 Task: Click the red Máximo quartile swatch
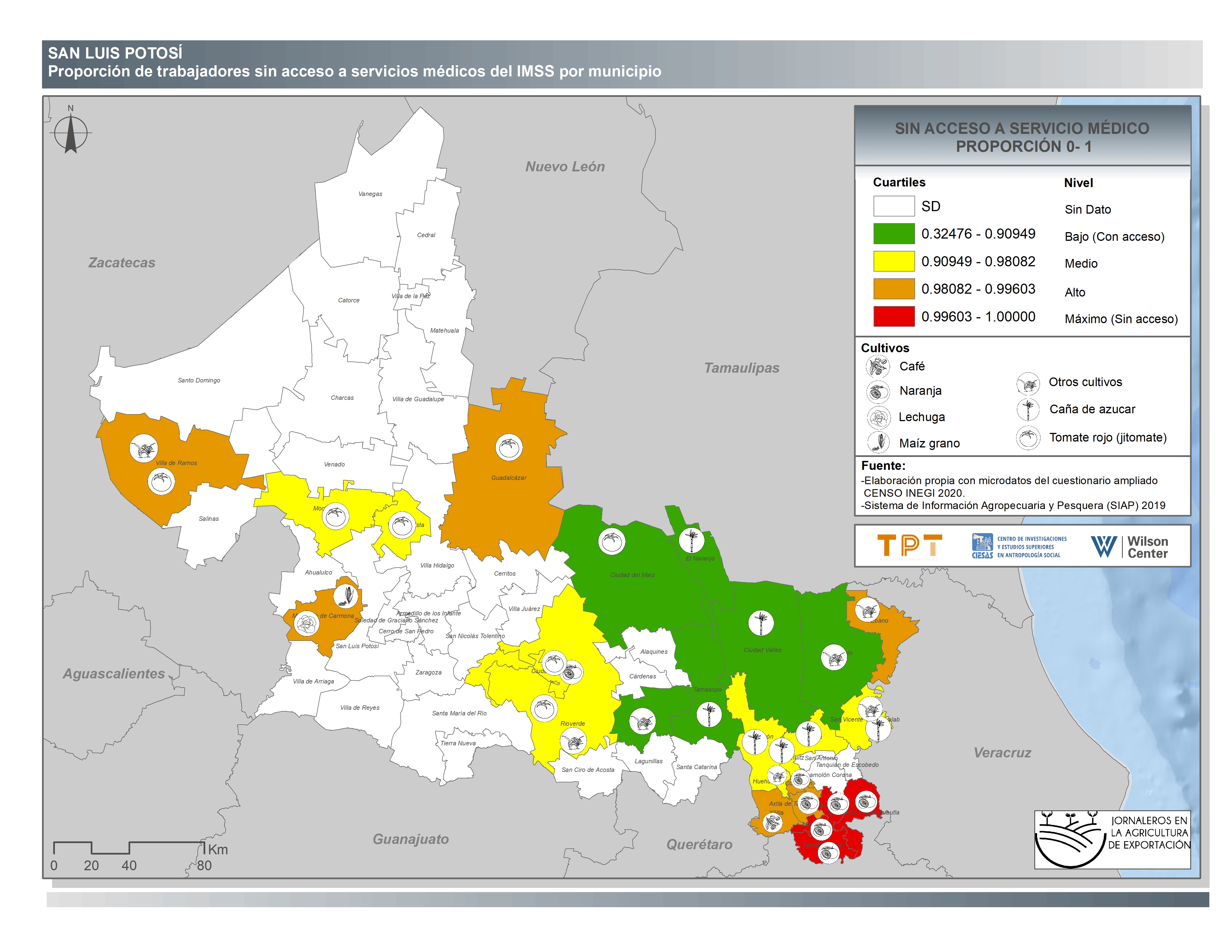click(893, 316)
